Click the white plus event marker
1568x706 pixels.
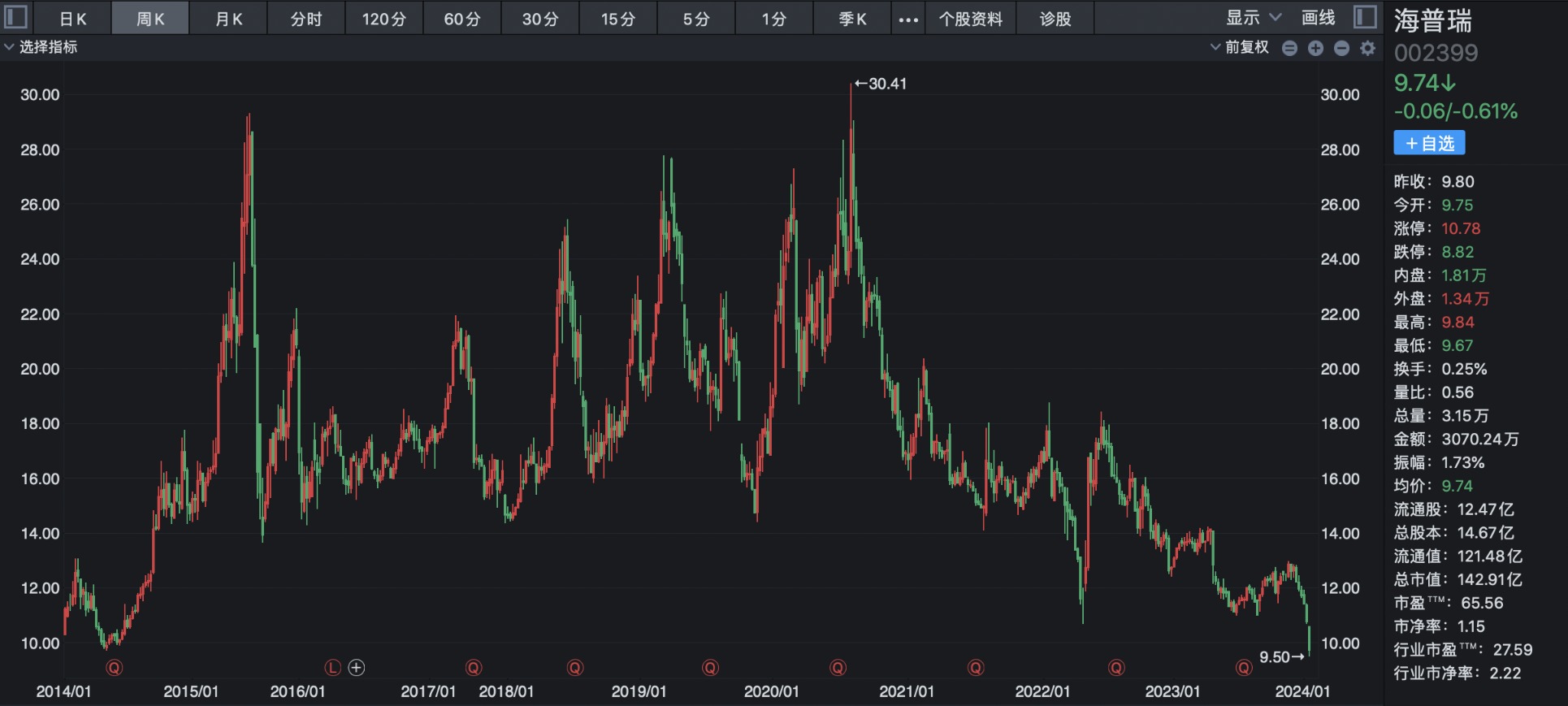click(357, 668)
